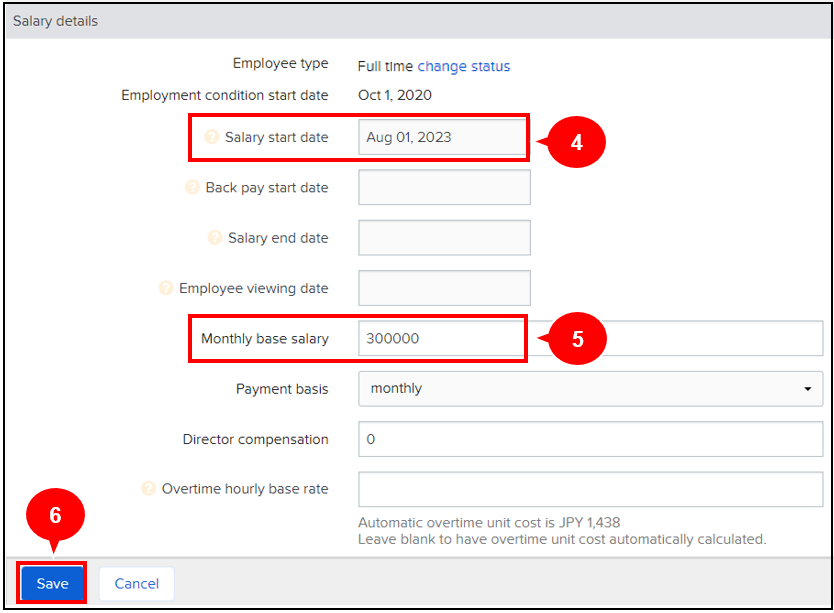Click into the Back pay start date box
The width and height of the screenshot is (834, 613).
pos(443,188)
